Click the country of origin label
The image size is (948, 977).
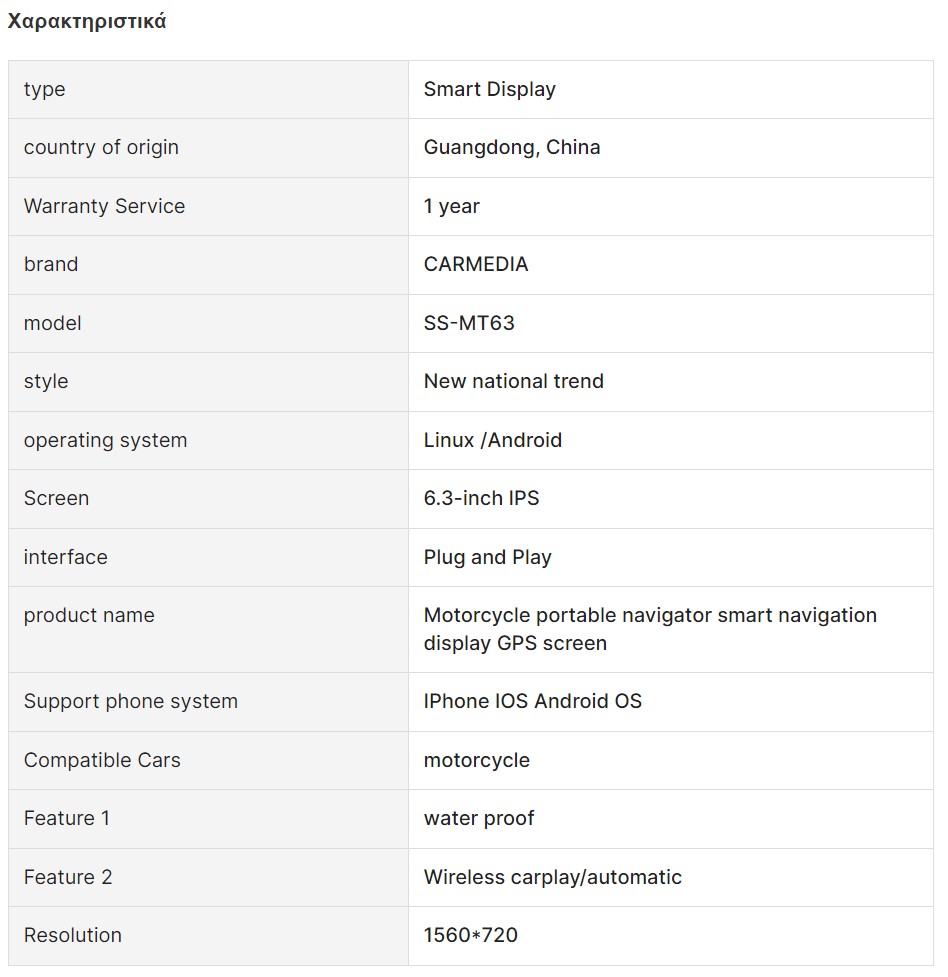tap(101, 147)
